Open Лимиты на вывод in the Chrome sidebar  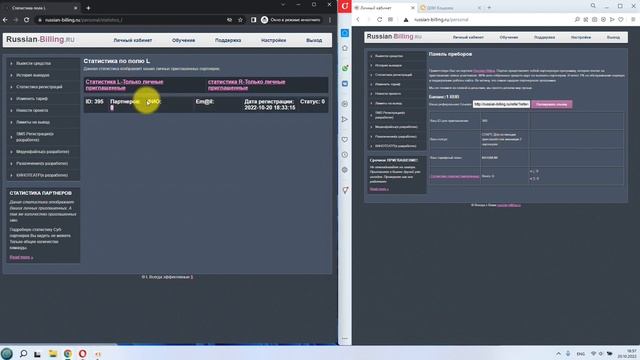[x=33, y=122]
